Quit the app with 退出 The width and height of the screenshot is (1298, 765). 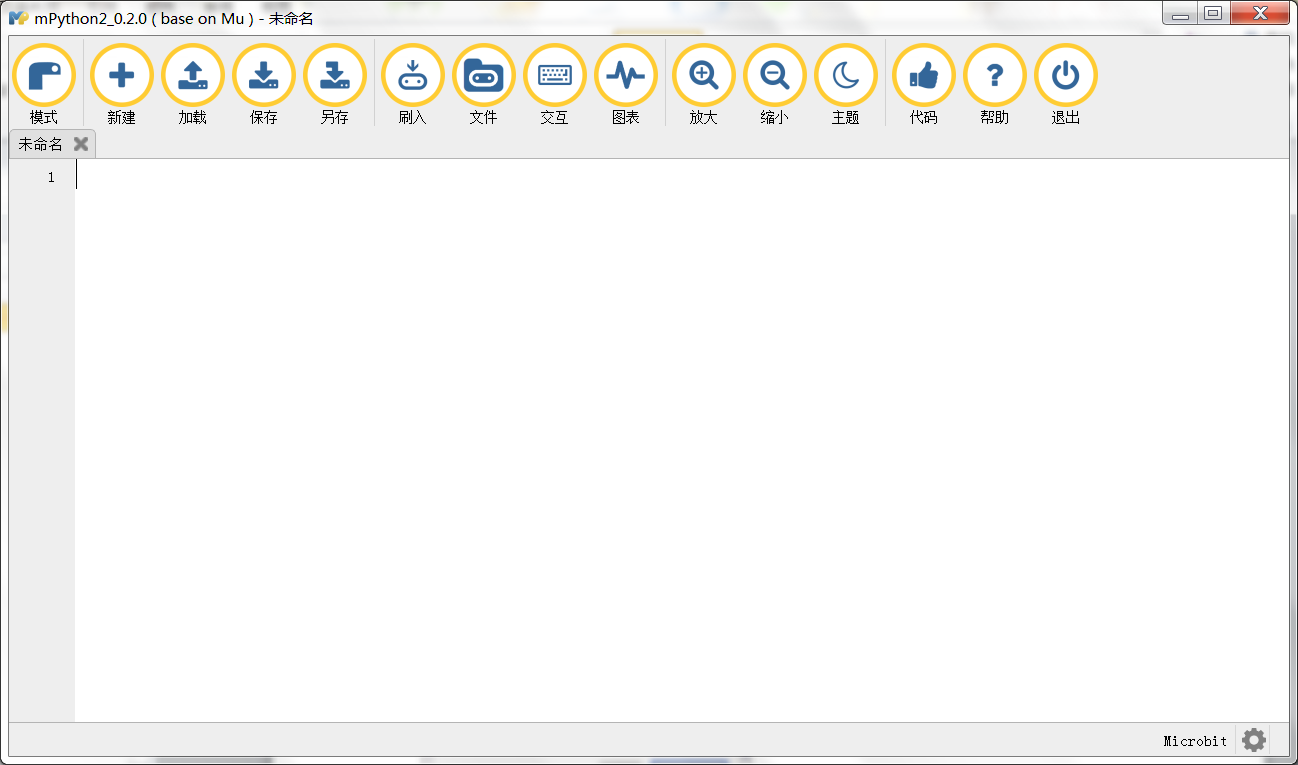(x=1066, y=84)
